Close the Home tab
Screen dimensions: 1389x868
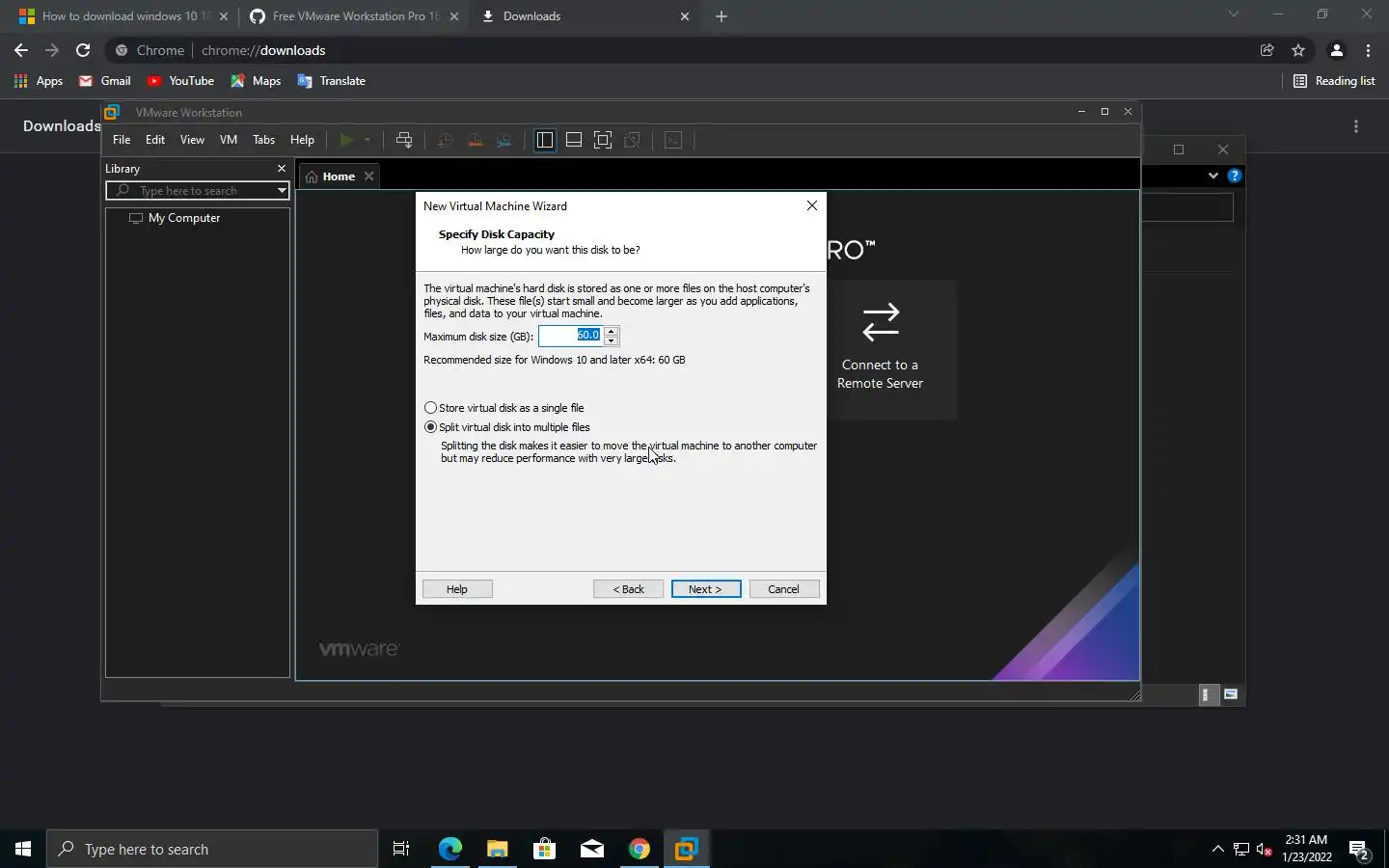point(368,176)
